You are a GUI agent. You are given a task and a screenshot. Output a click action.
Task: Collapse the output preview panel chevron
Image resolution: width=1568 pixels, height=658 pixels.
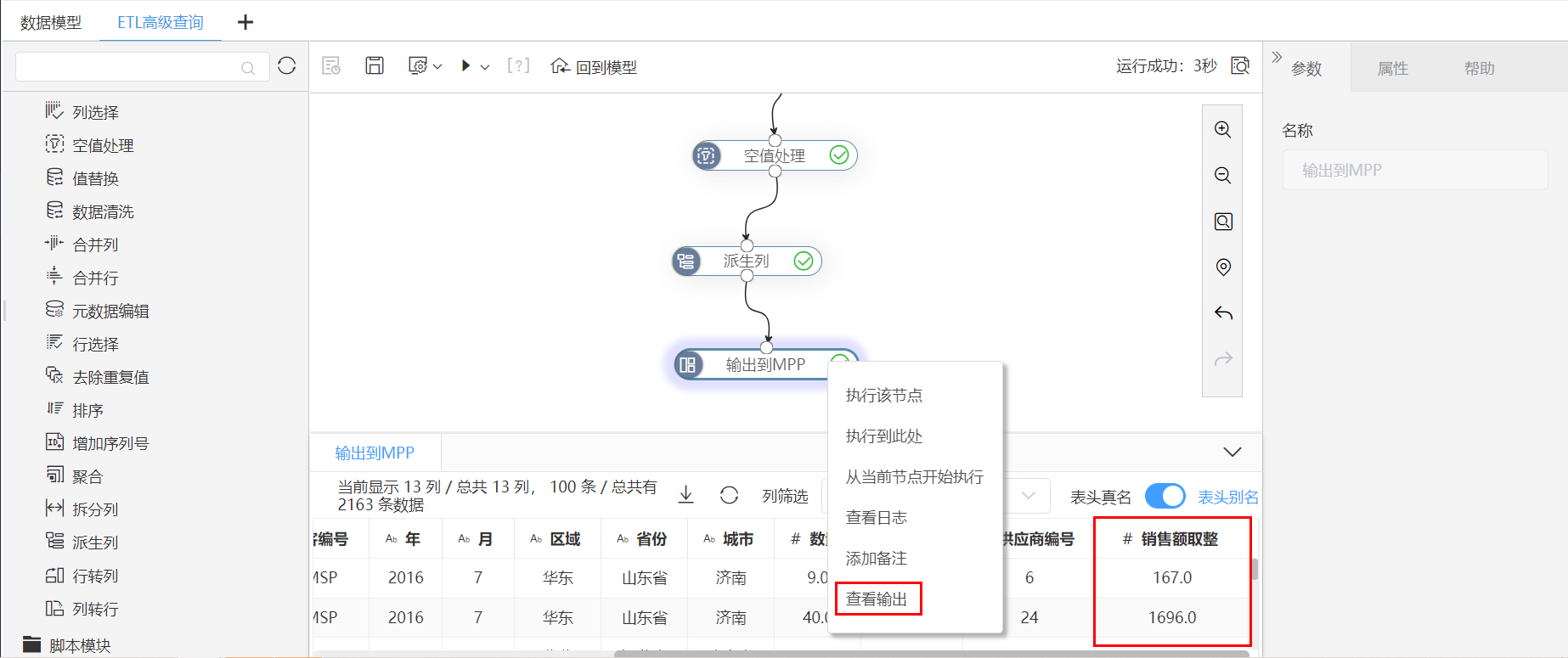1232,452
